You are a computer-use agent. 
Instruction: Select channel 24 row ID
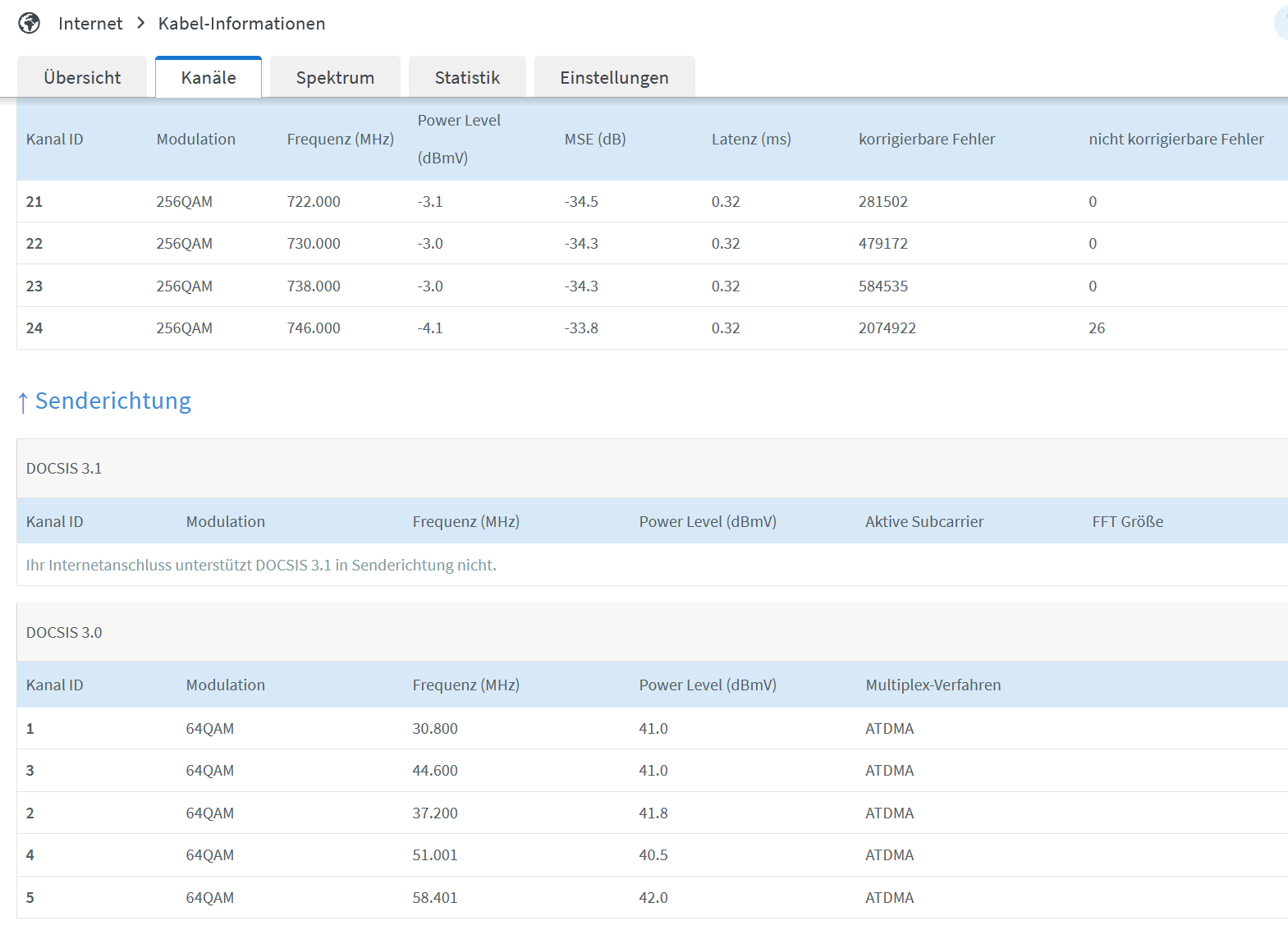[x=34, y=328]
